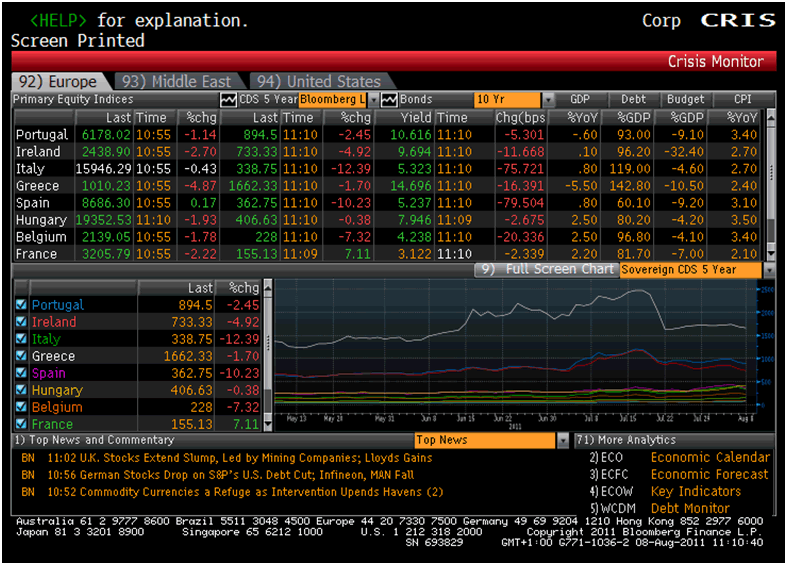Click the Budget column header

[686, 99]
